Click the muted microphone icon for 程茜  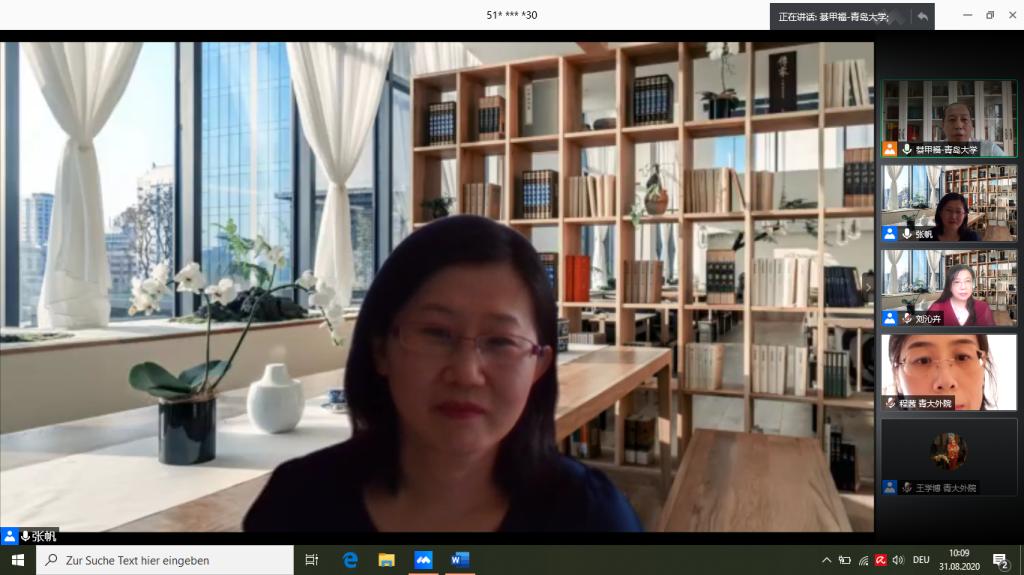click(890, 403)
